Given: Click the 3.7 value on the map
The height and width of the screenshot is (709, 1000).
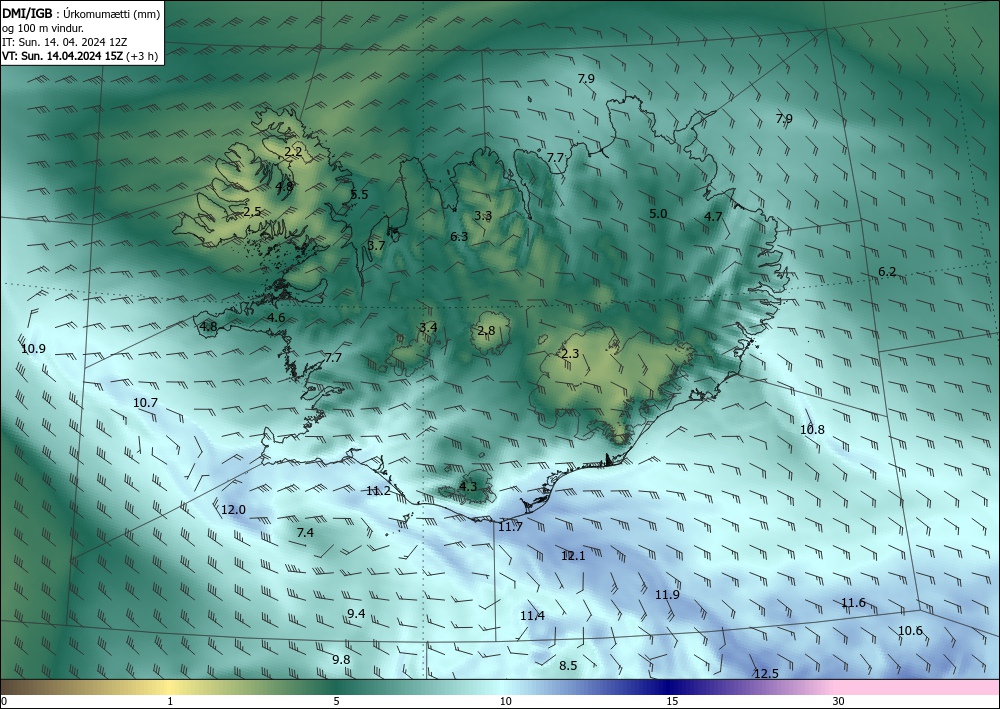Looking at the screenshot, I should (x=376, y=245).
